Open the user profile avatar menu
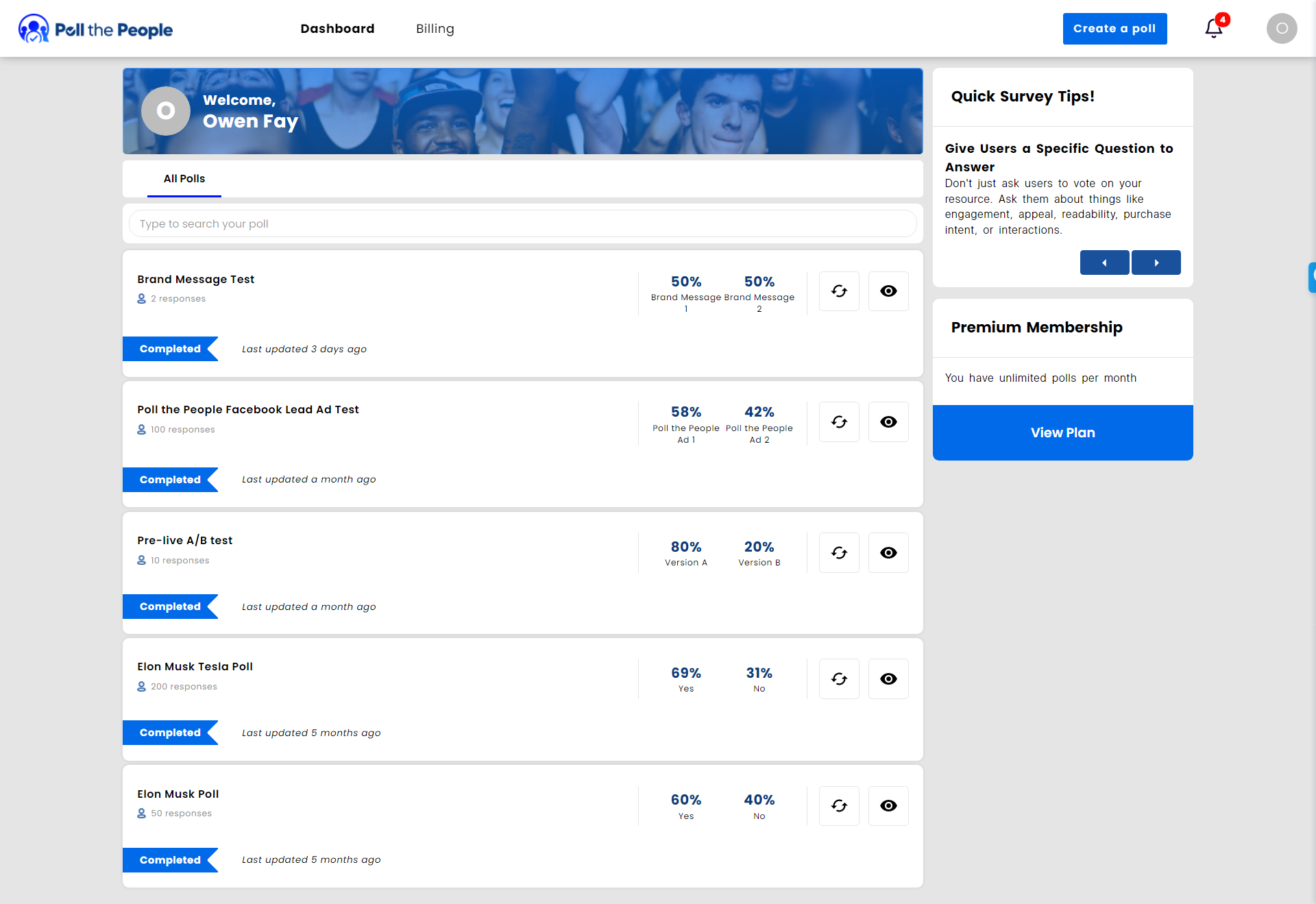Viewport: 1316px width, 904px height. click(x=1282, y=28)
